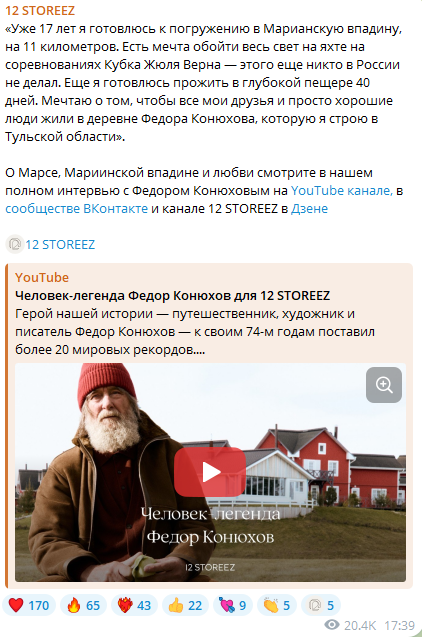
Task: Add the clapping hands reaction showing 5
Action: point(277,605)
